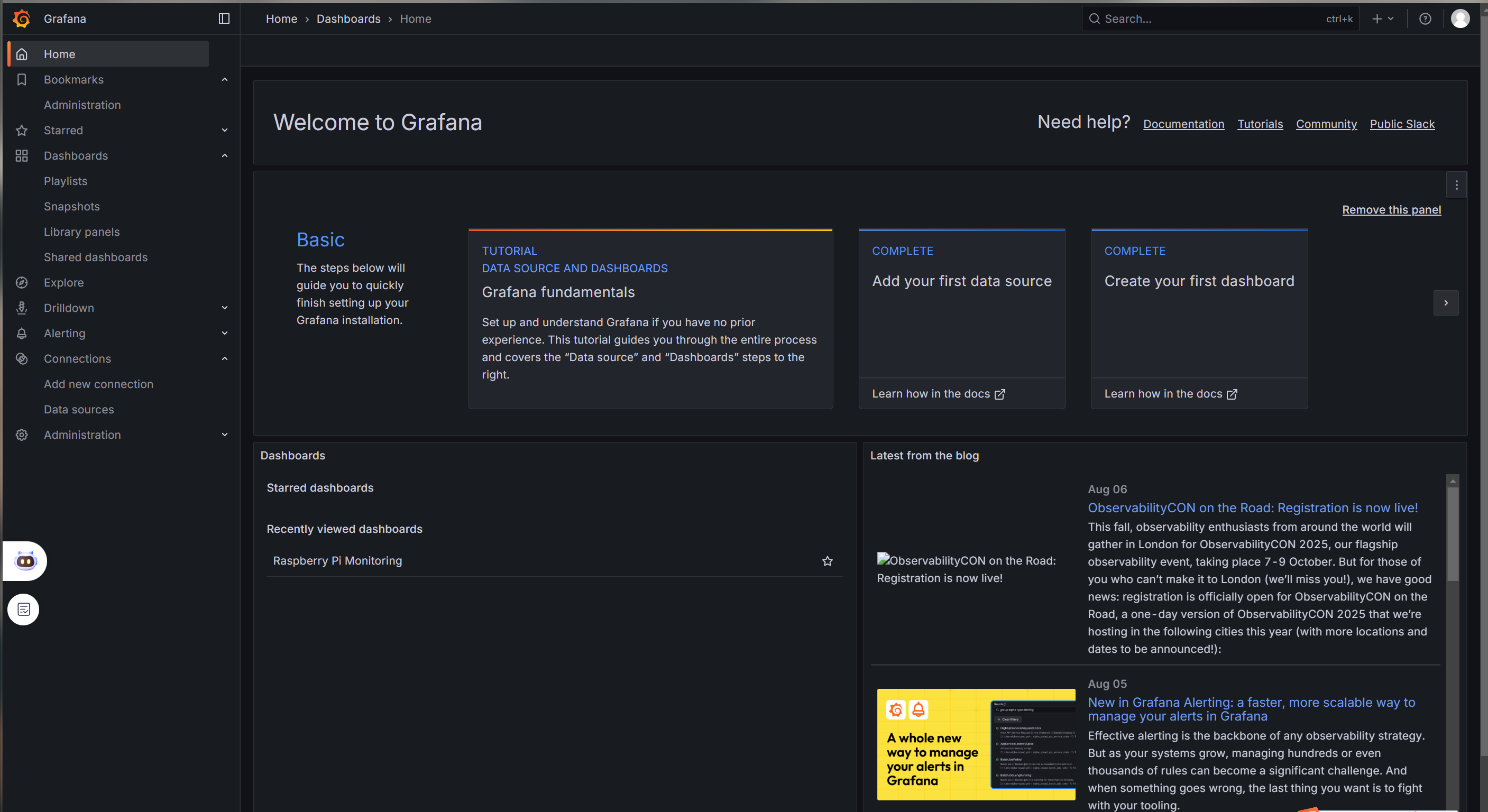Open the Explore menu item label
Viewport: 1488px width, 812px height.
pyautogui.click(x=63, y=282)
